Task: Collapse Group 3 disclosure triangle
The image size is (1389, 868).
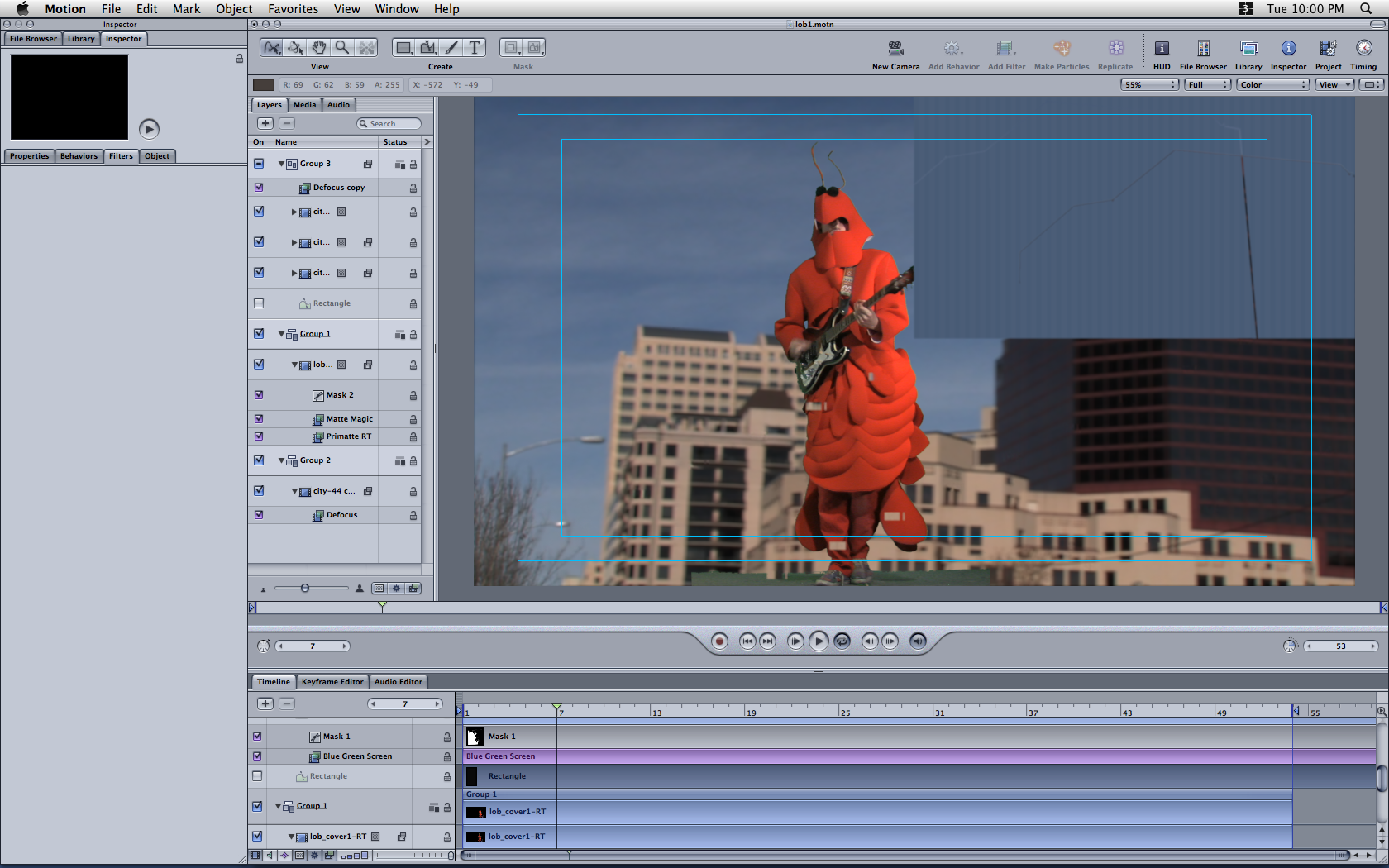Action: tap(281, 164)
